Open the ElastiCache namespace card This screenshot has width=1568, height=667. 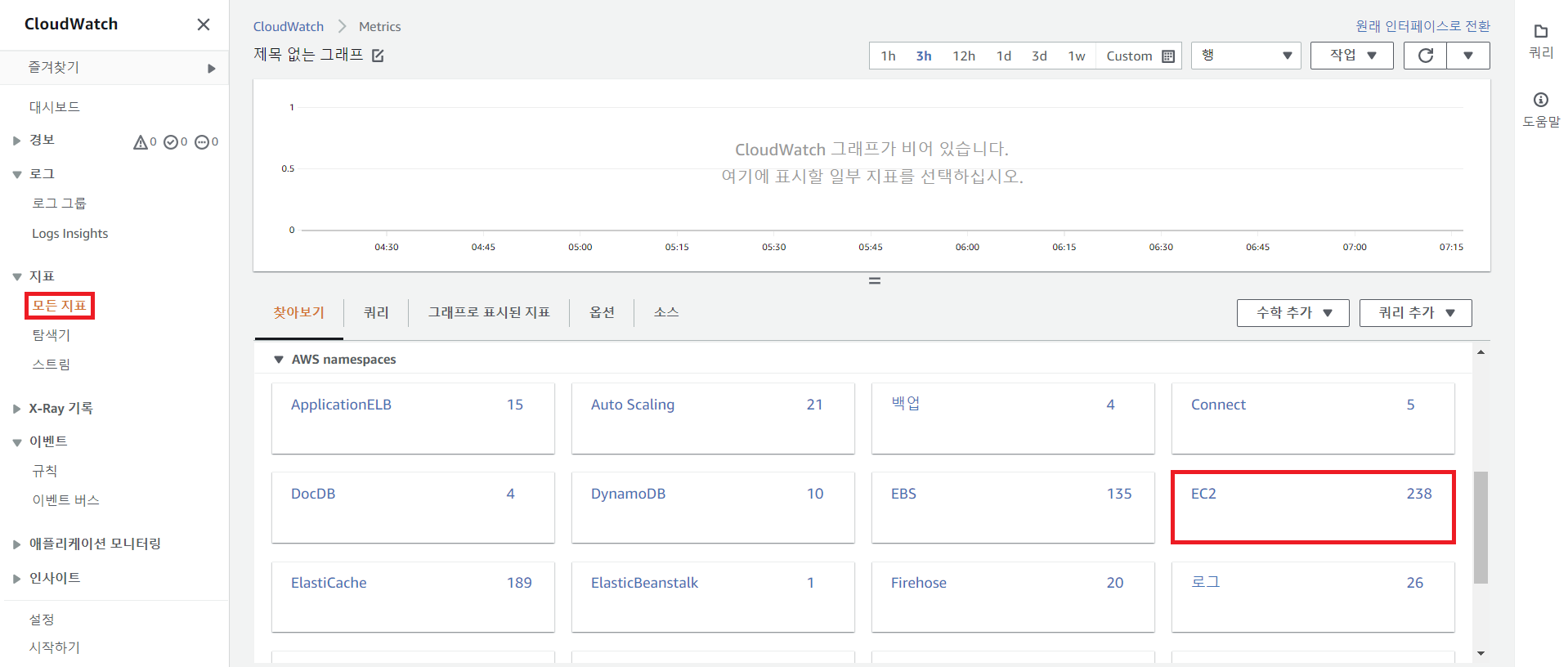click(x=413, y=597)
